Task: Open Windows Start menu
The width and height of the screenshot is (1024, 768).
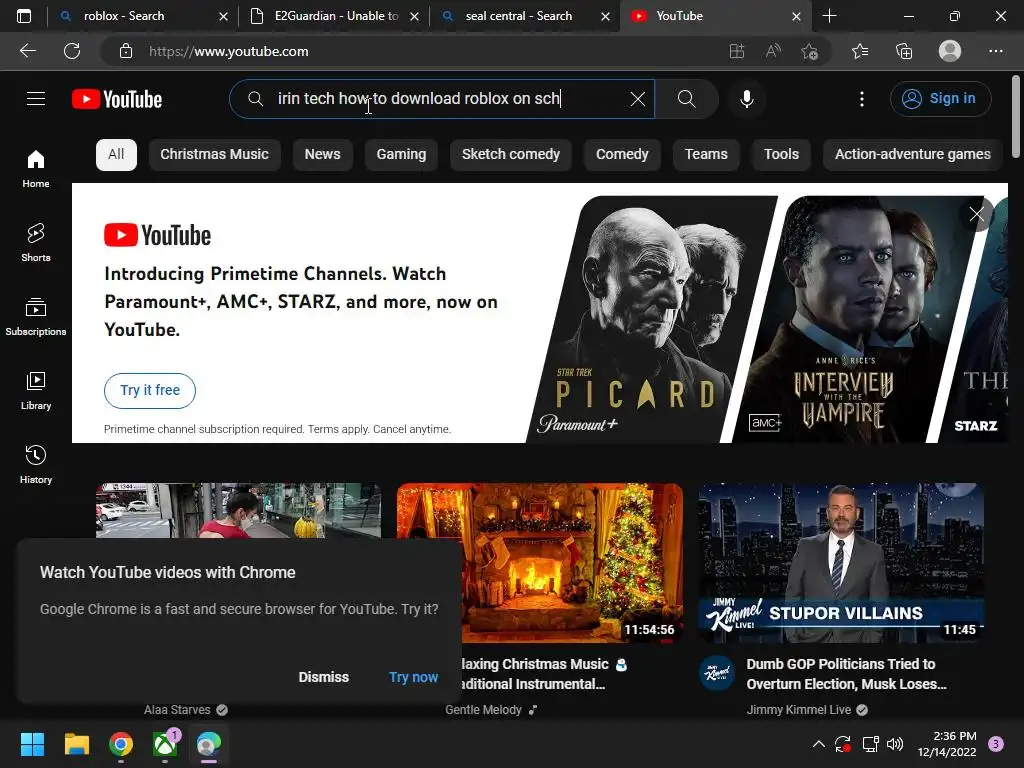Action: [32, 744]
